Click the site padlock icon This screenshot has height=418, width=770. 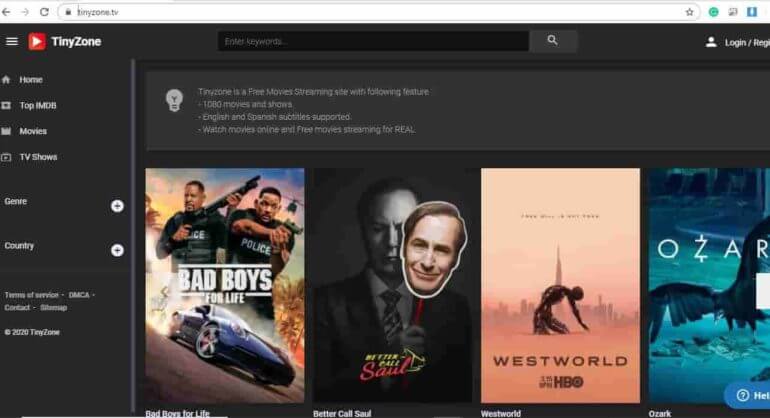68,12
